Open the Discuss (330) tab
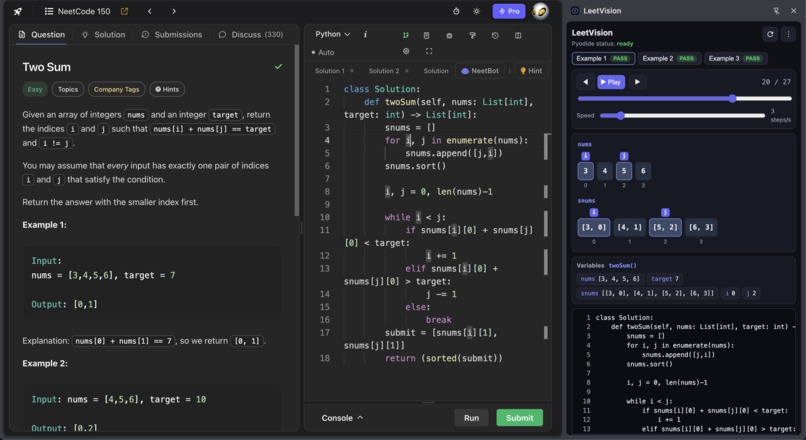 [x=251, y=34]
